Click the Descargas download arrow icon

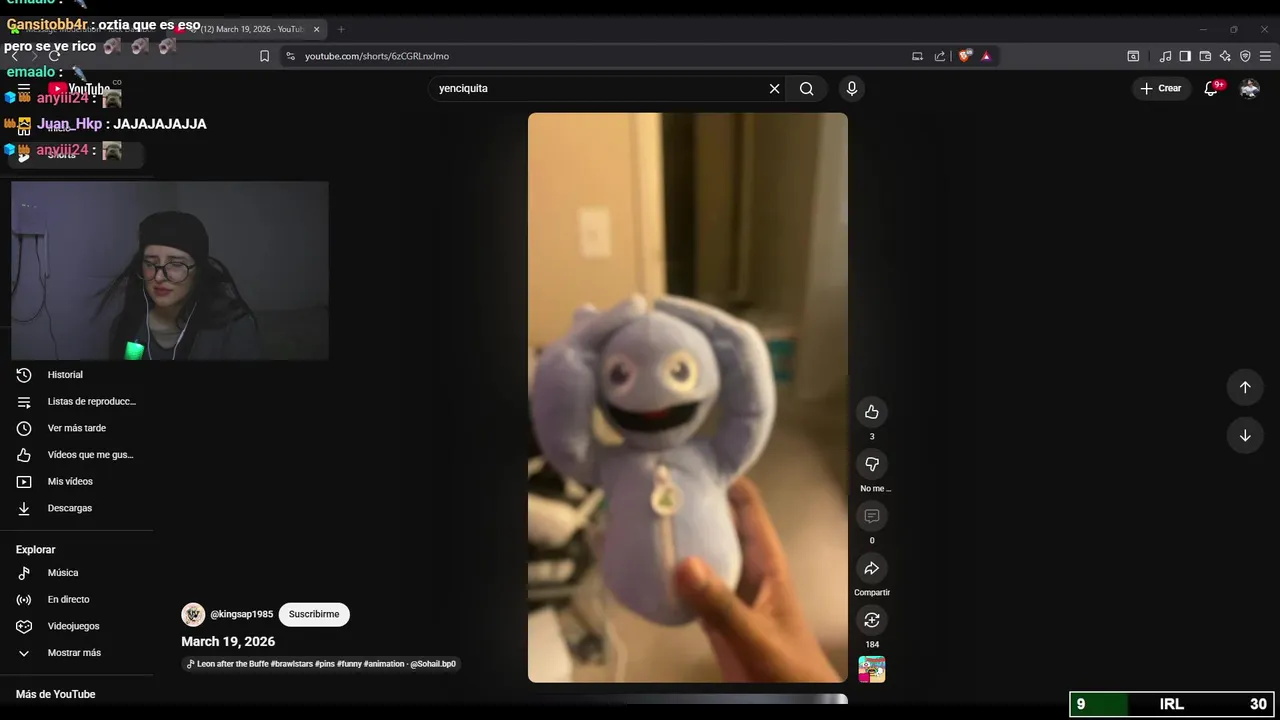[x=24, y=508]
